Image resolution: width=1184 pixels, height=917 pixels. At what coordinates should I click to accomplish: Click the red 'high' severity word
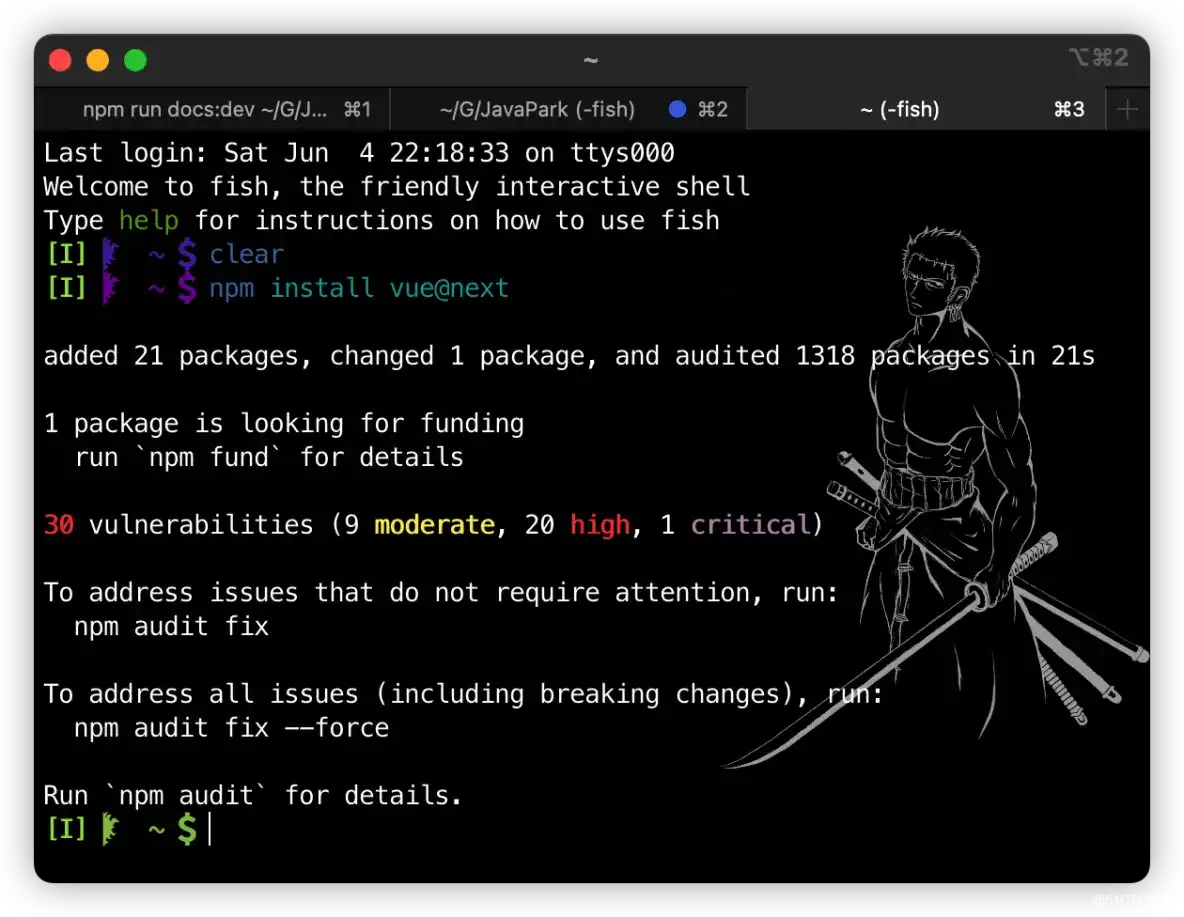[x=600, y=524]
